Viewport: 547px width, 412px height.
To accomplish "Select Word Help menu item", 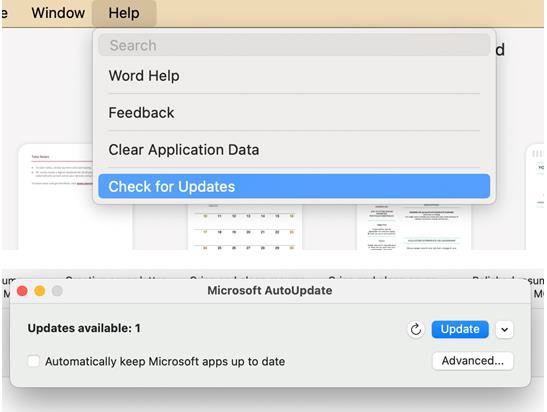I will [x=294, y=76].
